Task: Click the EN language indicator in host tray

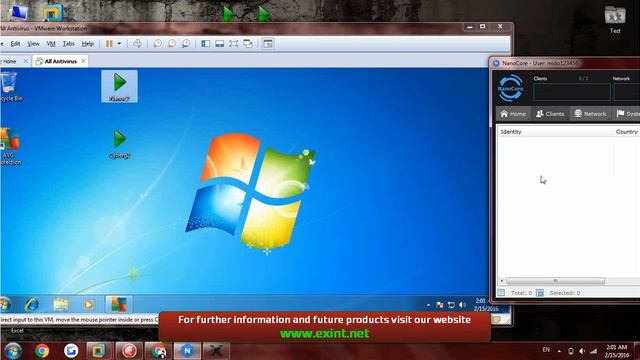Action: point(546,350)
